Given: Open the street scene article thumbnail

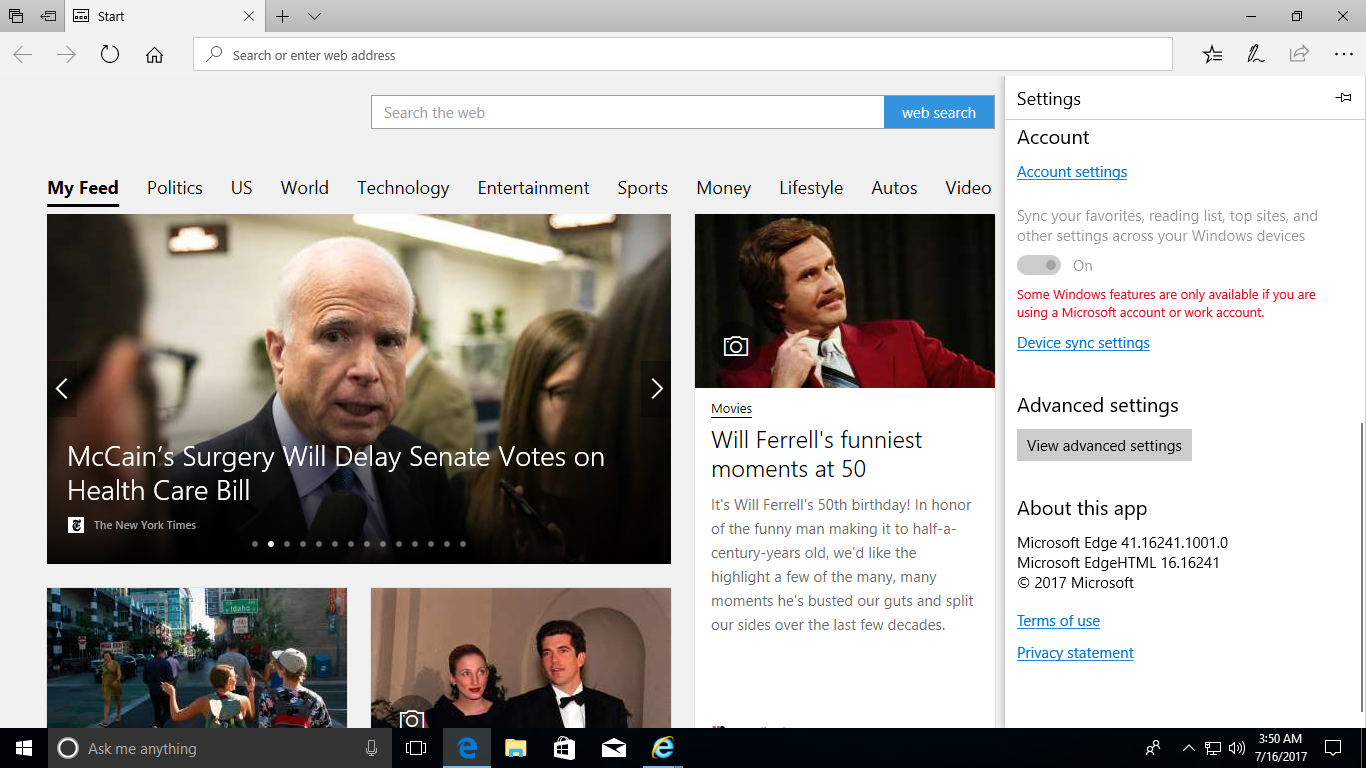Looking at the screenshot, I should point(197,658).
